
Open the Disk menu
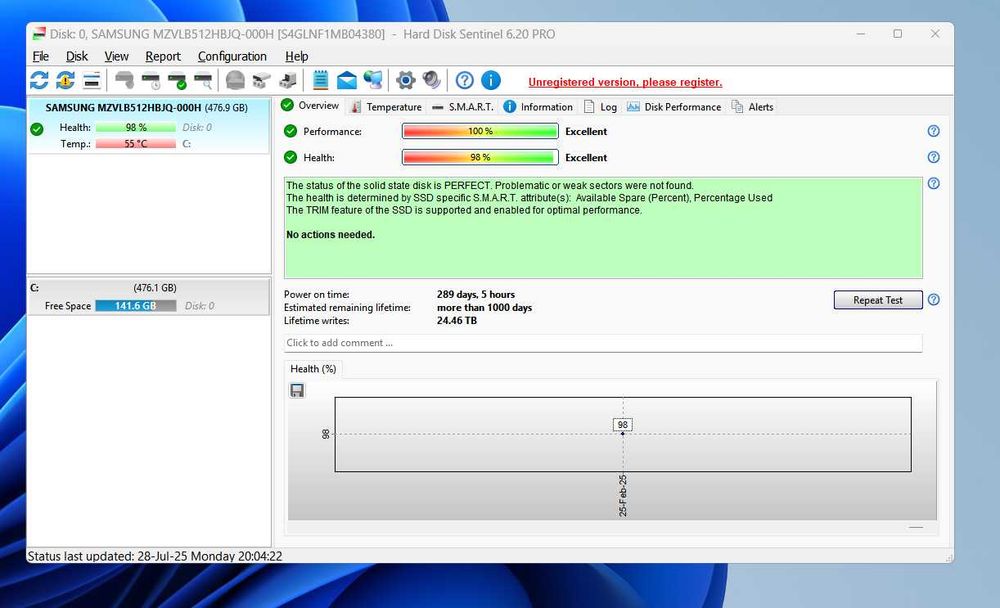pyautogui.click(x=77, y=56)
